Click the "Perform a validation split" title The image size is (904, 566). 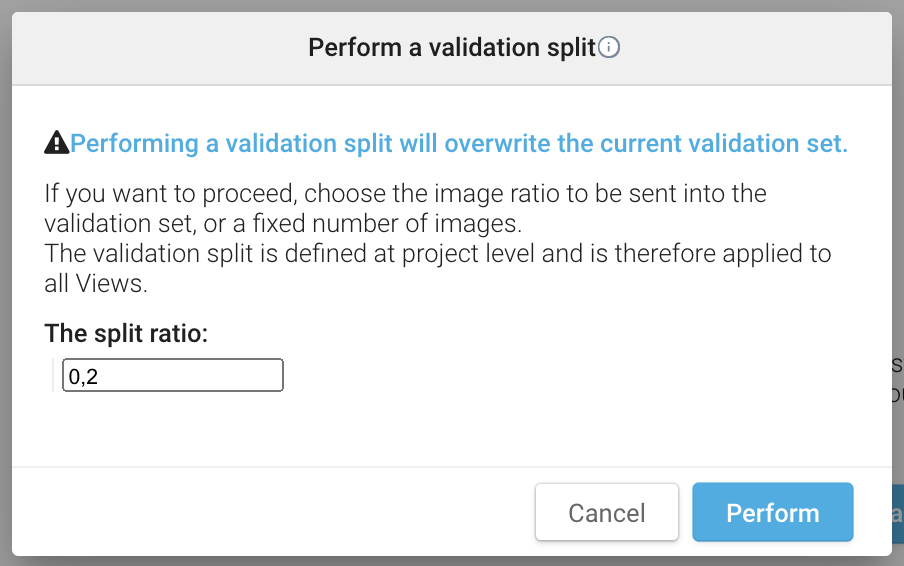coord(451,48)
